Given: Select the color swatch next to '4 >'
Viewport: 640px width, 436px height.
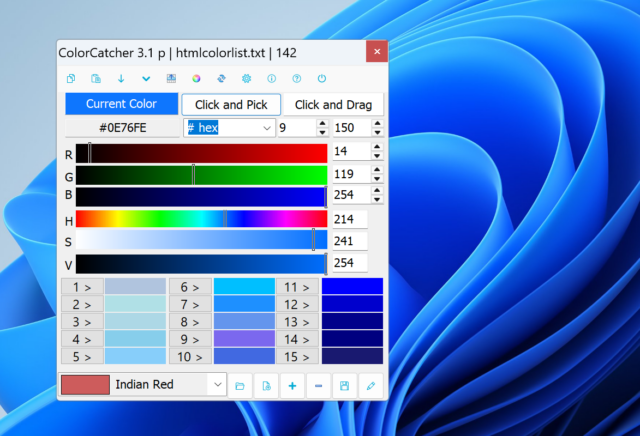Looking at the screenshot, I should (x=136, y=339).
